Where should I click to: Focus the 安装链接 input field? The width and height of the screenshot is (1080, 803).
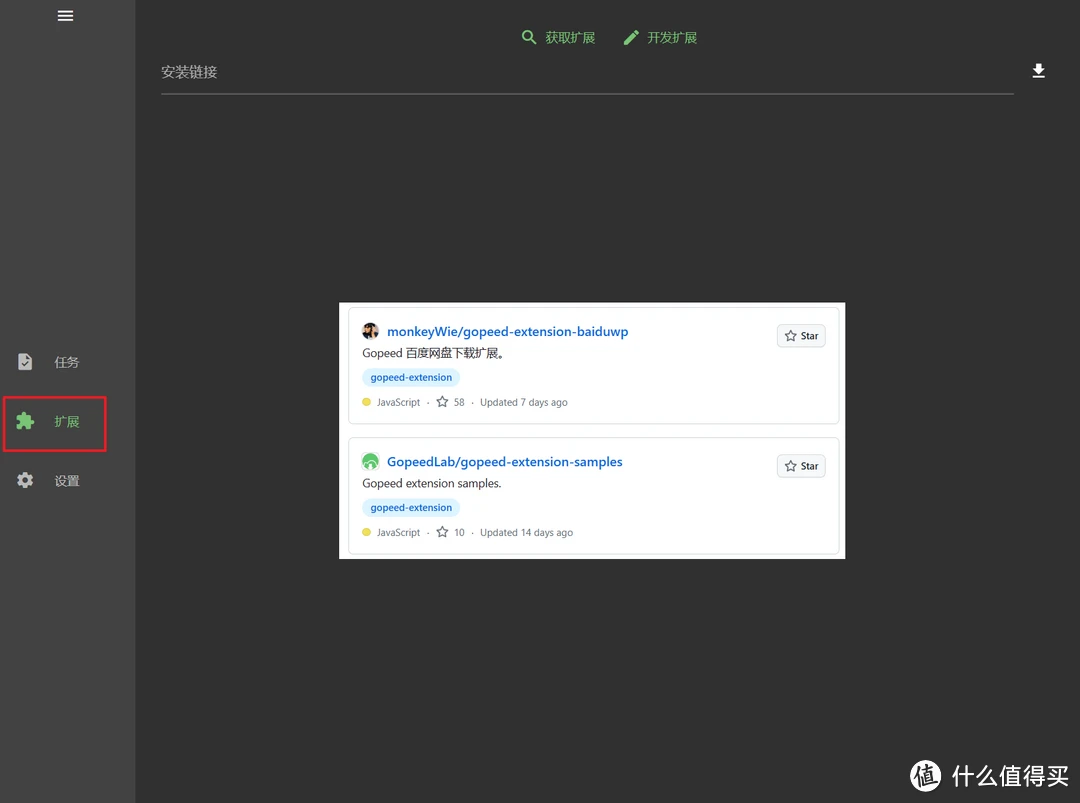(x=588, y=73)
